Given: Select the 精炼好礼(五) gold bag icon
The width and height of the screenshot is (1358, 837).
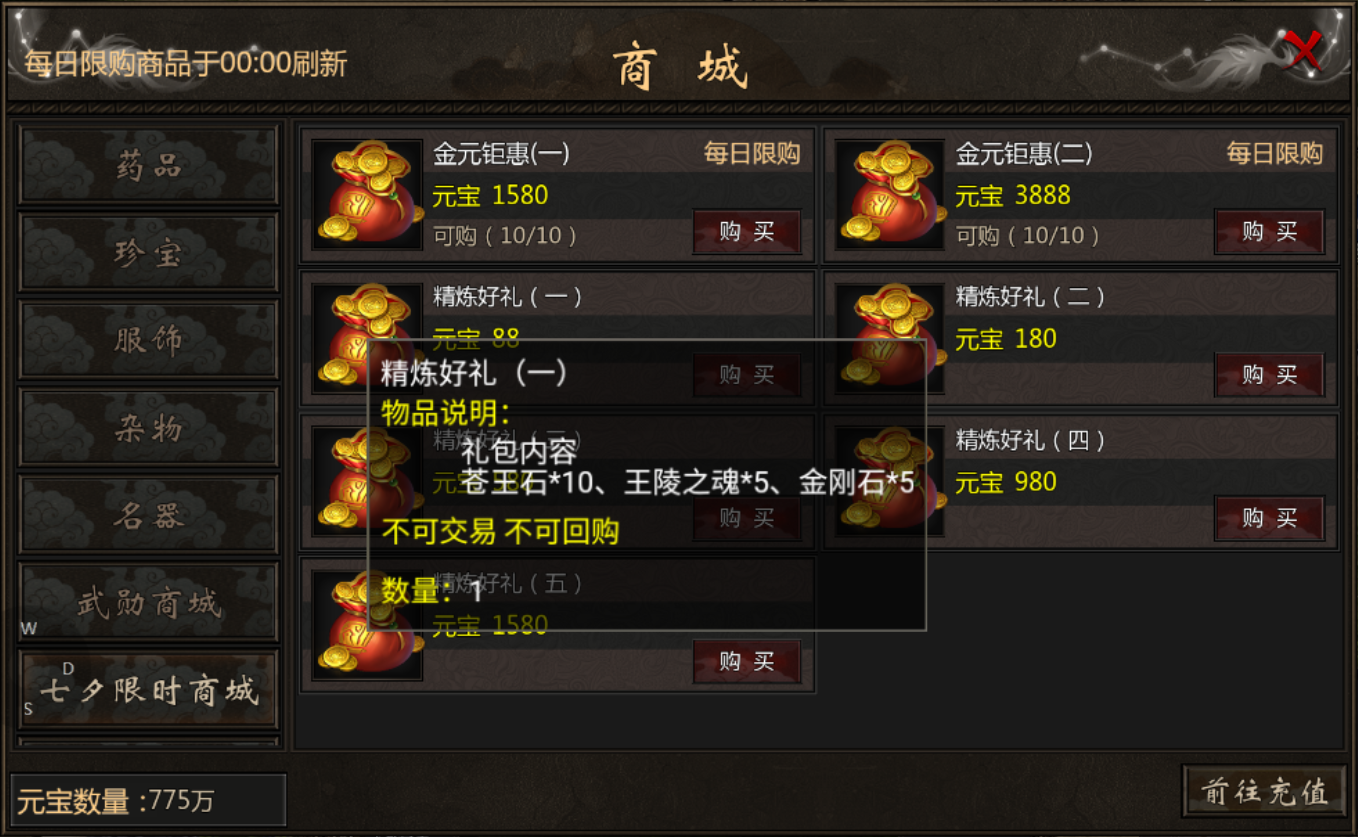Looking at the screenshot, I should point(367,625).
